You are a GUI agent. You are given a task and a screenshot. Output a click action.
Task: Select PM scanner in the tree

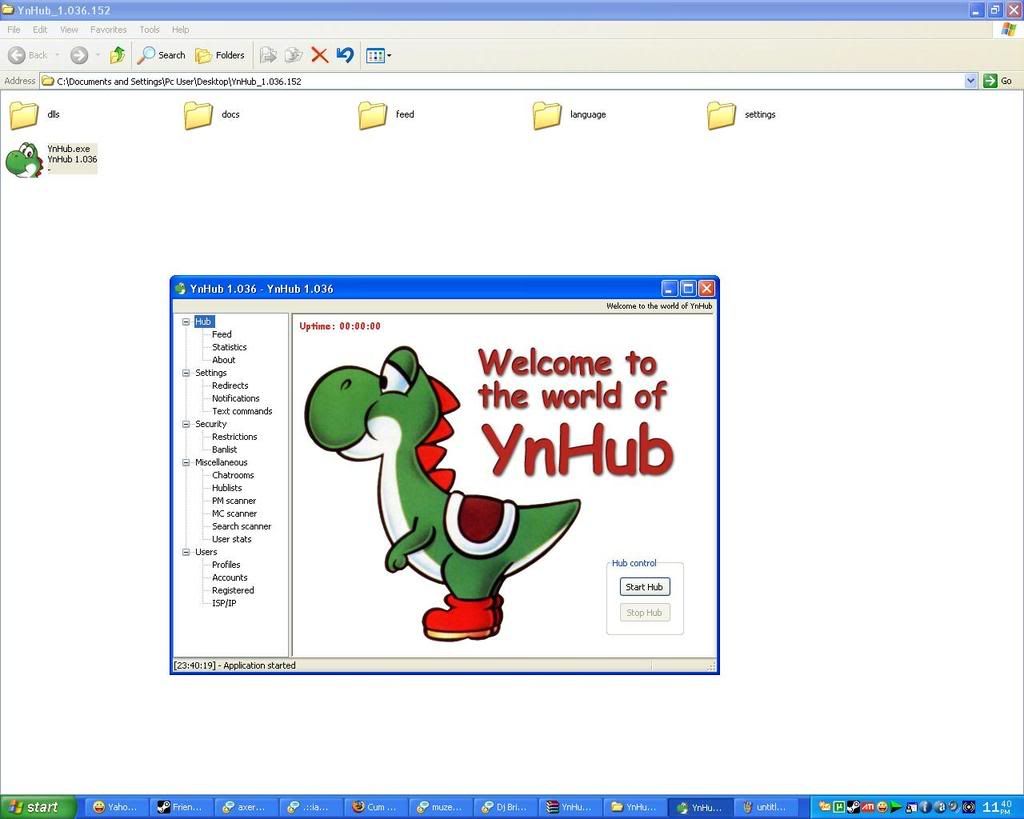(x=234, y=501)
